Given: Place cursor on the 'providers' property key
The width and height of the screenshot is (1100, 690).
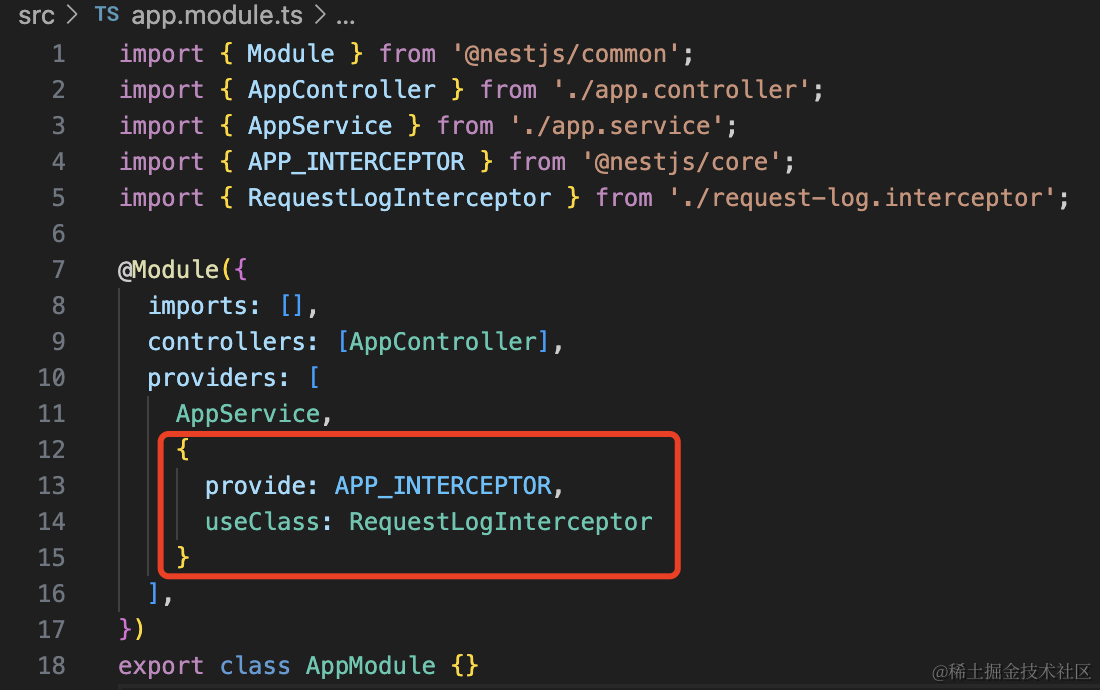Looking at the screenshot, I should 210,378.
